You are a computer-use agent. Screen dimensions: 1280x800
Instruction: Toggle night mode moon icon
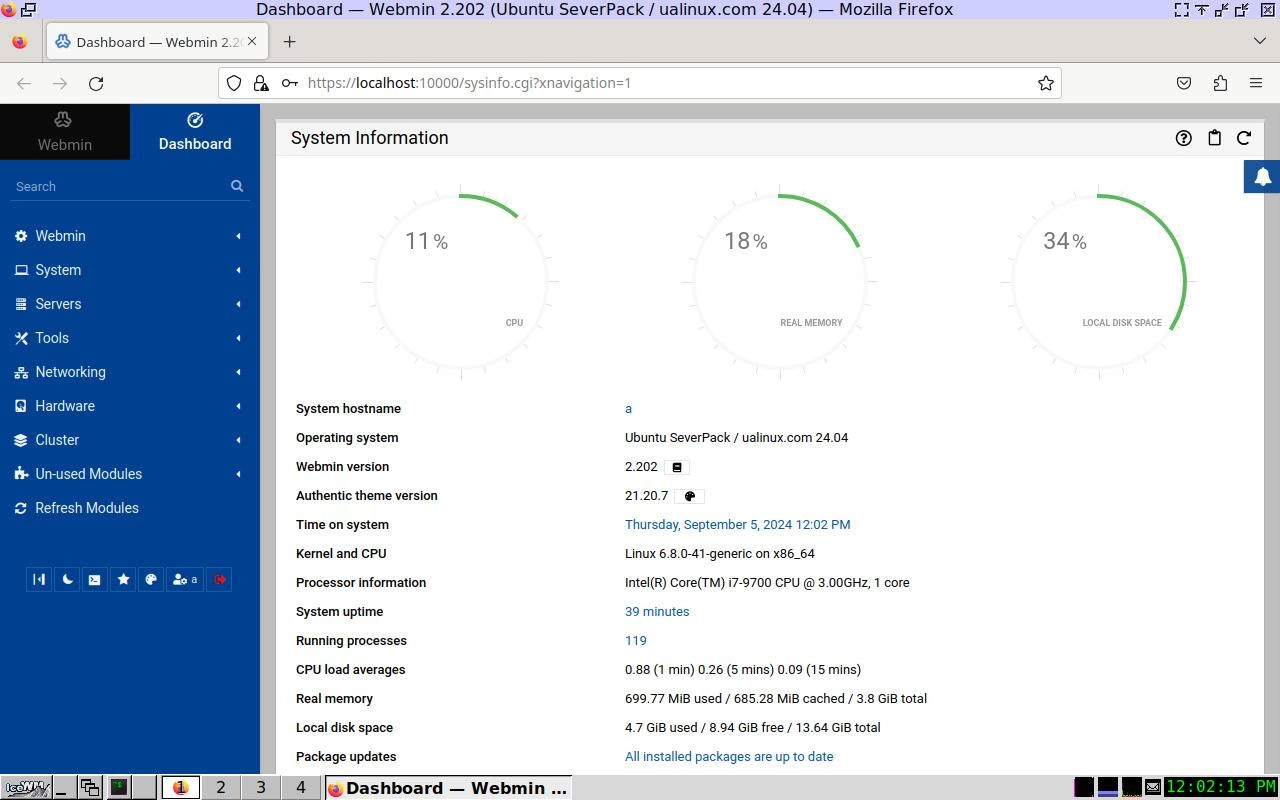click(x=67, y=579)
